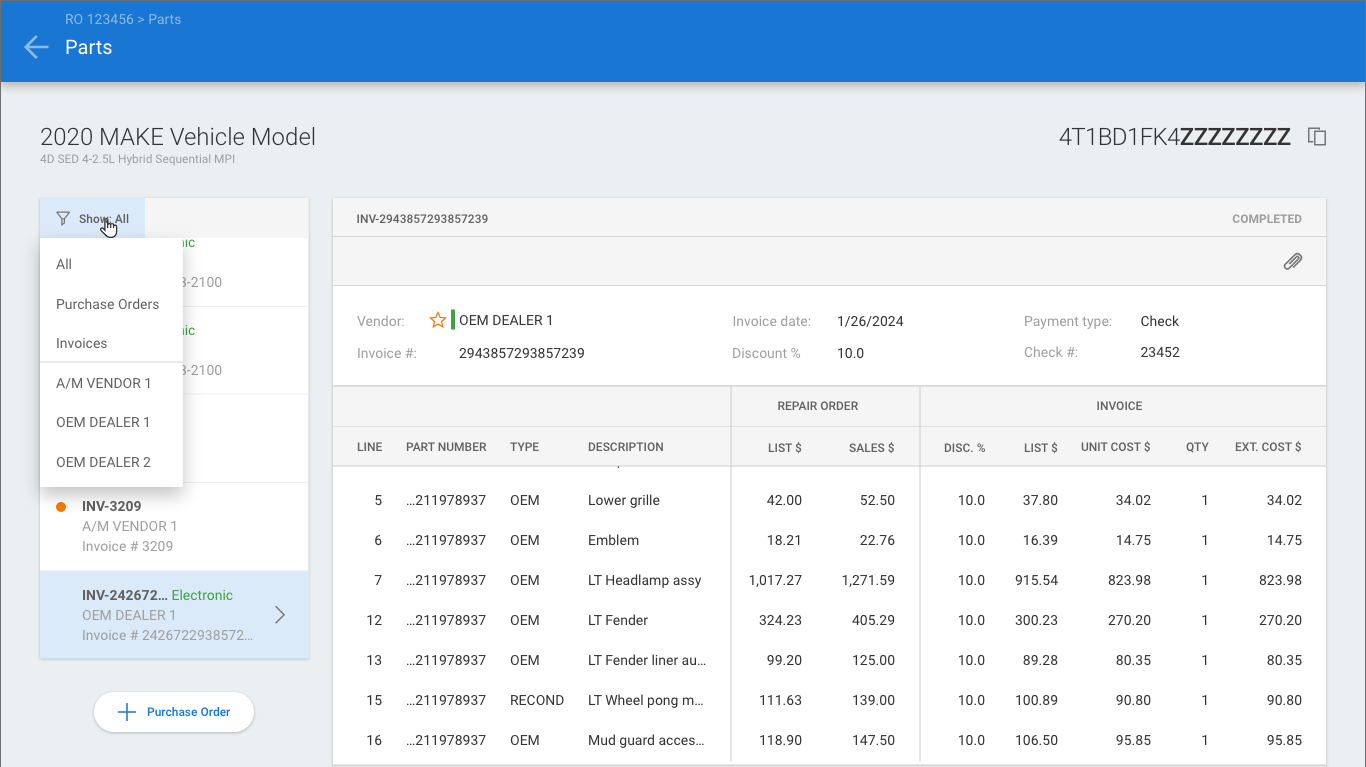
Task: Select All in the filter menu
Action: [x=111, y=264]
